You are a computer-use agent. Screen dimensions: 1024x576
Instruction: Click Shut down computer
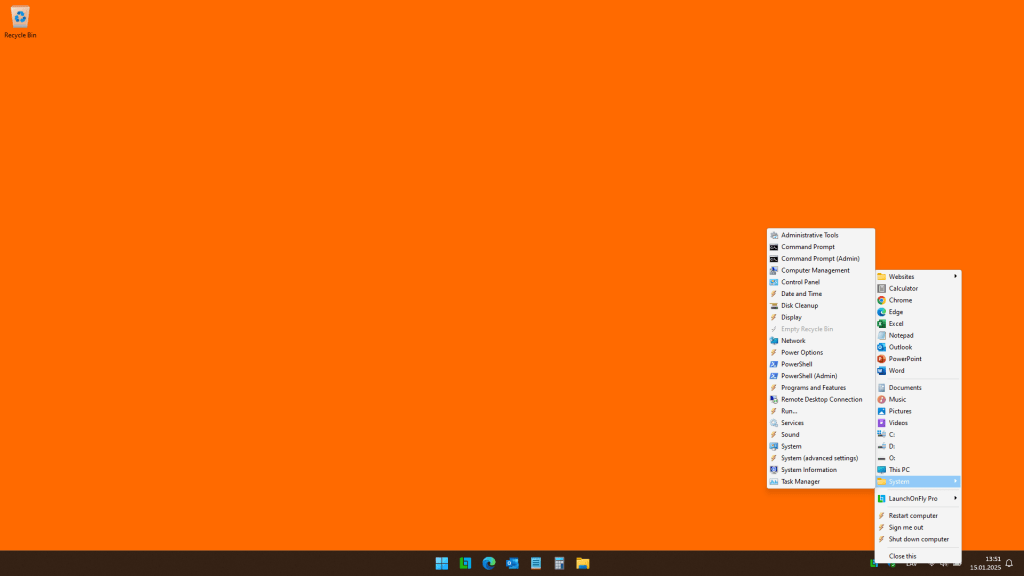pos(918,539)
